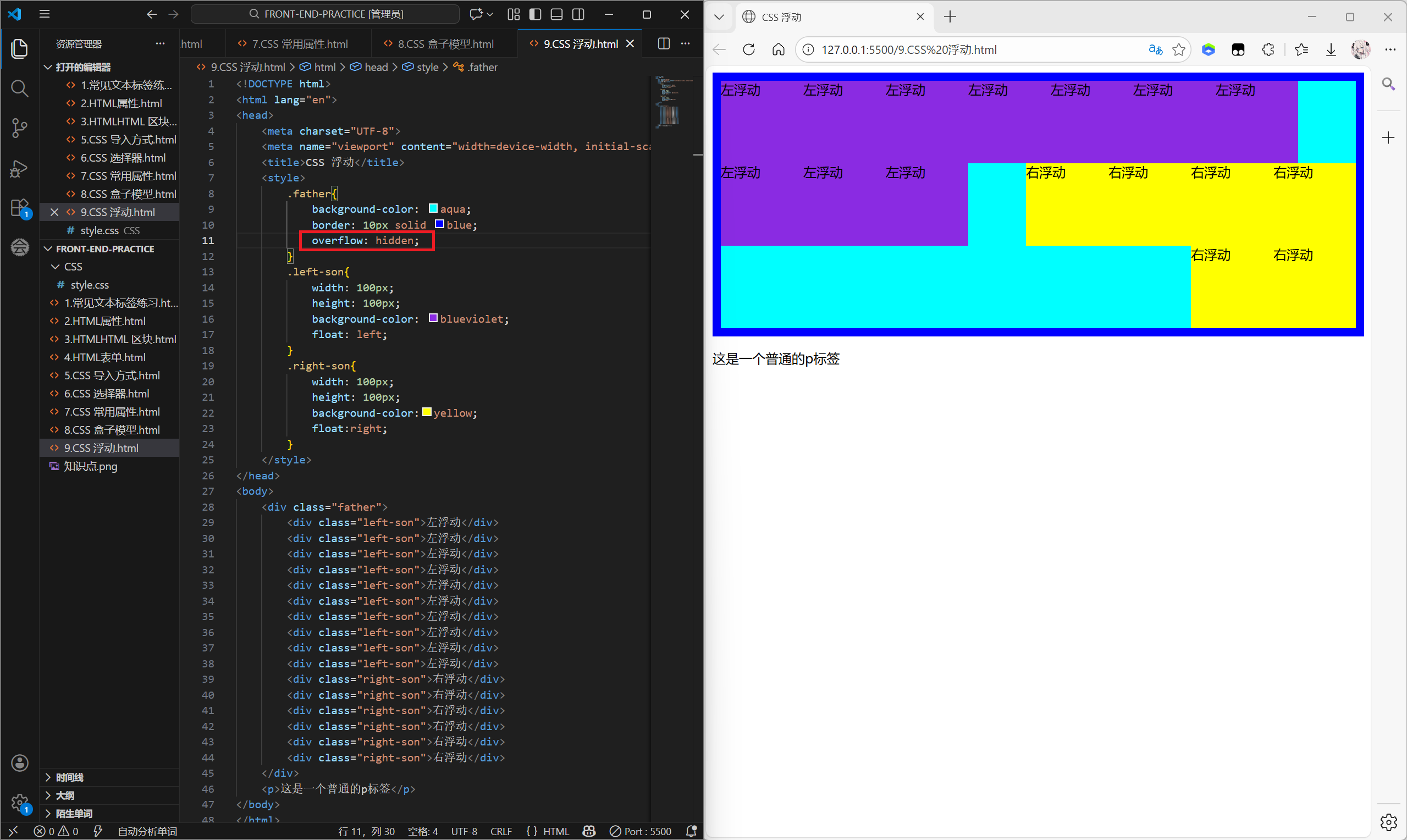Click the browser address bar URL
This screenshot has height=840, width=1407.
908,50
